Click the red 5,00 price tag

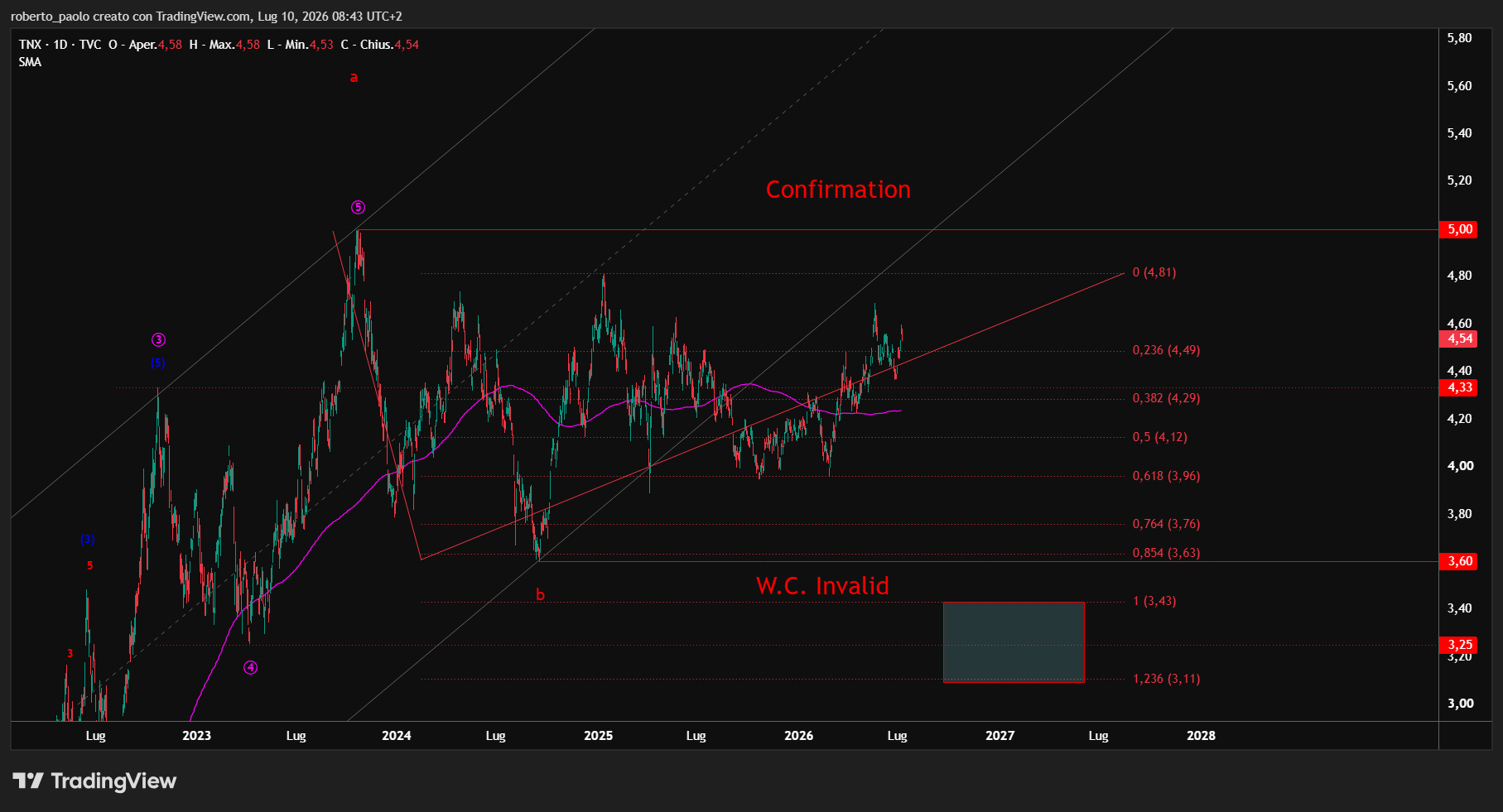pyautogui.click(x=1459, y=229)
